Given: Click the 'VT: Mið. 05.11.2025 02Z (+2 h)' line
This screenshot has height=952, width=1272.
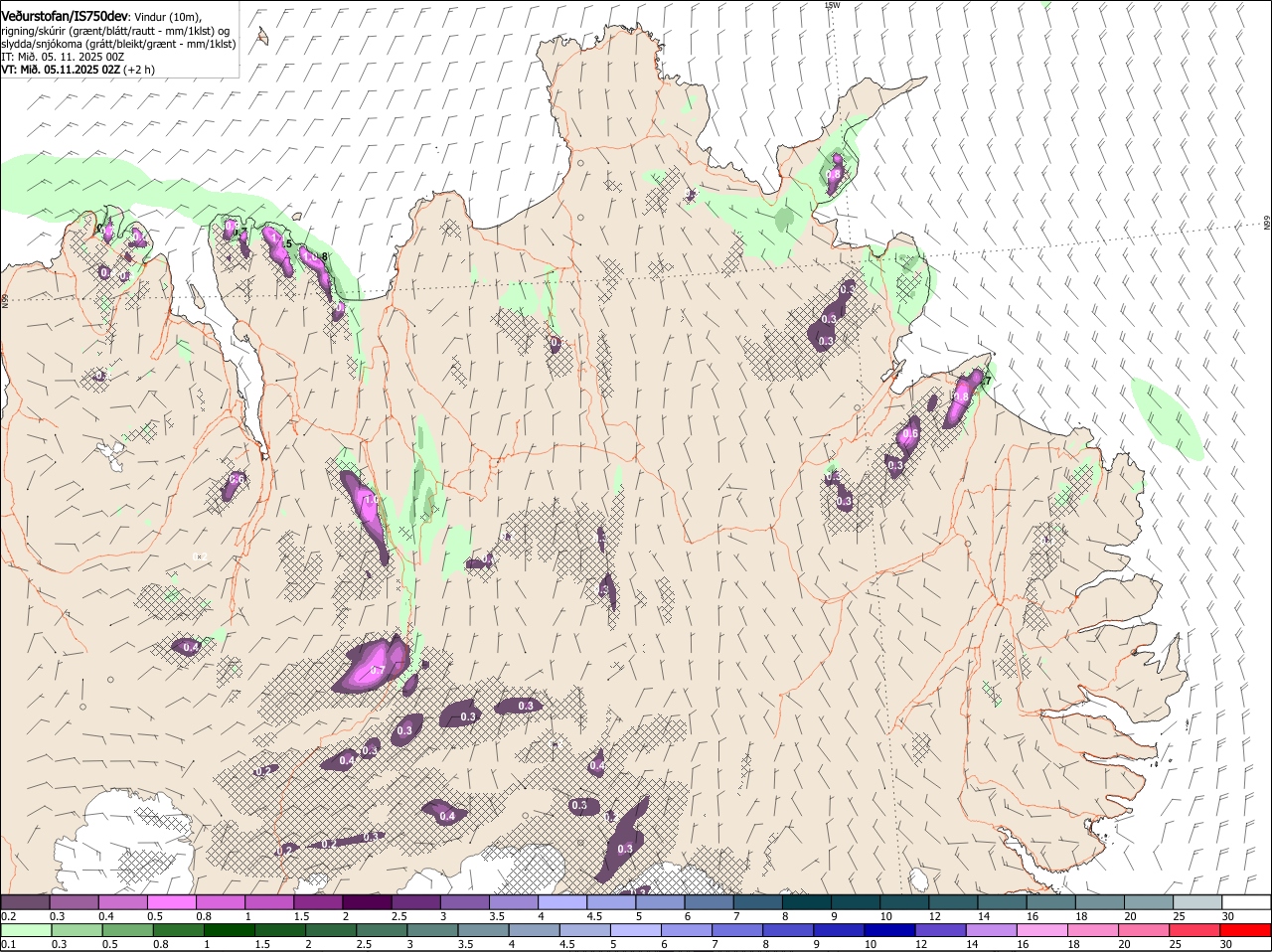Looking at the screenshot, I should point(78,70).
